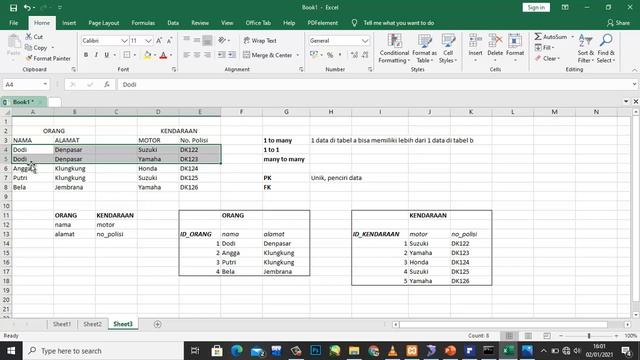Image resolution: width=640 pixels, height=360 pixels.
Task: Switch to the Data tab
Action: 173,23
